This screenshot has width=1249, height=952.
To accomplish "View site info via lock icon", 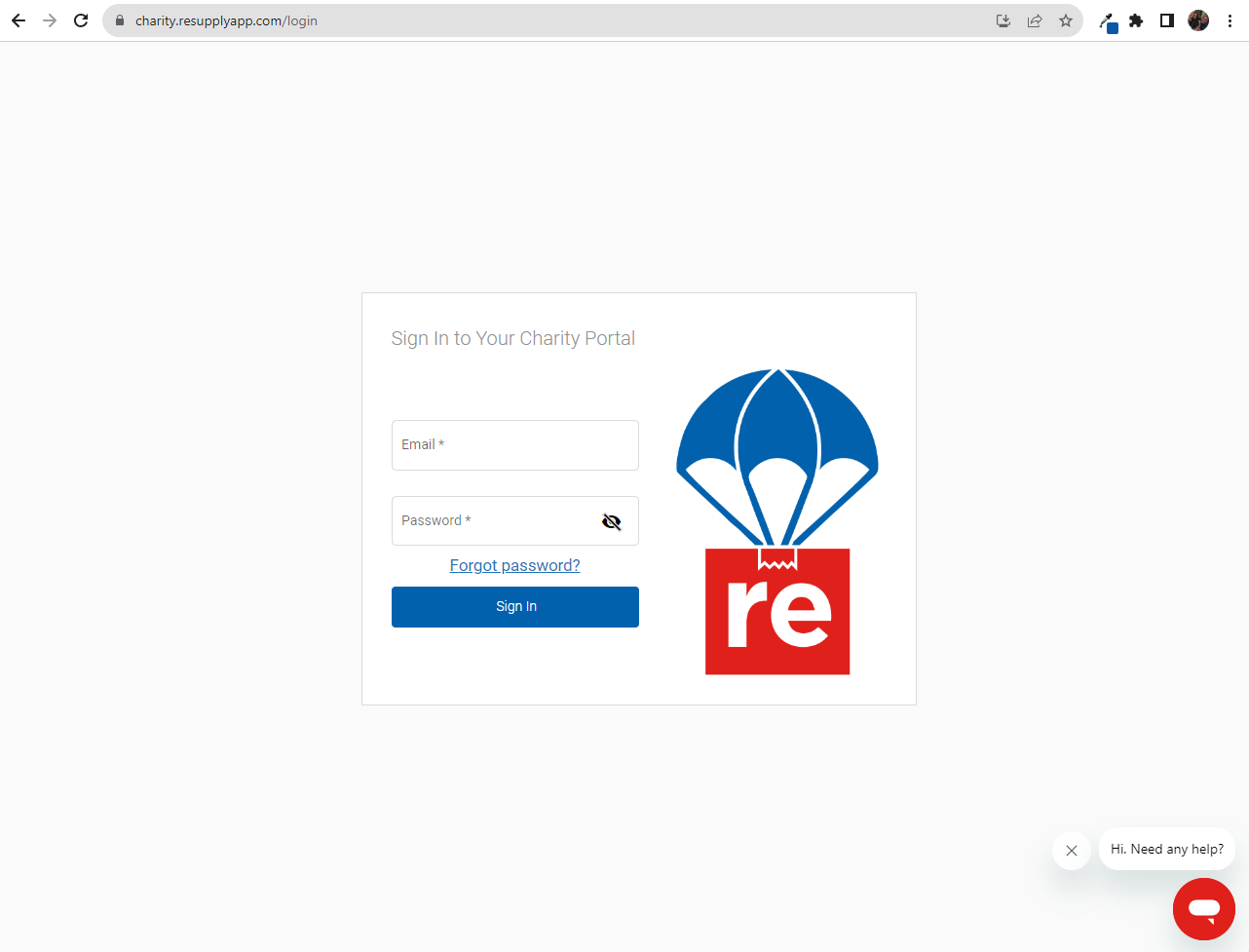I will (120, 20).
